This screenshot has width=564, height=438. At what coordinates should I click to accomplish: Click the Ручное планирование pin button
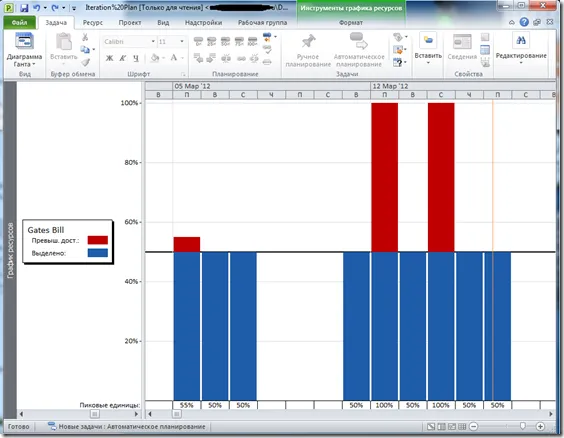pyautogui.click(x=308, y=50)
